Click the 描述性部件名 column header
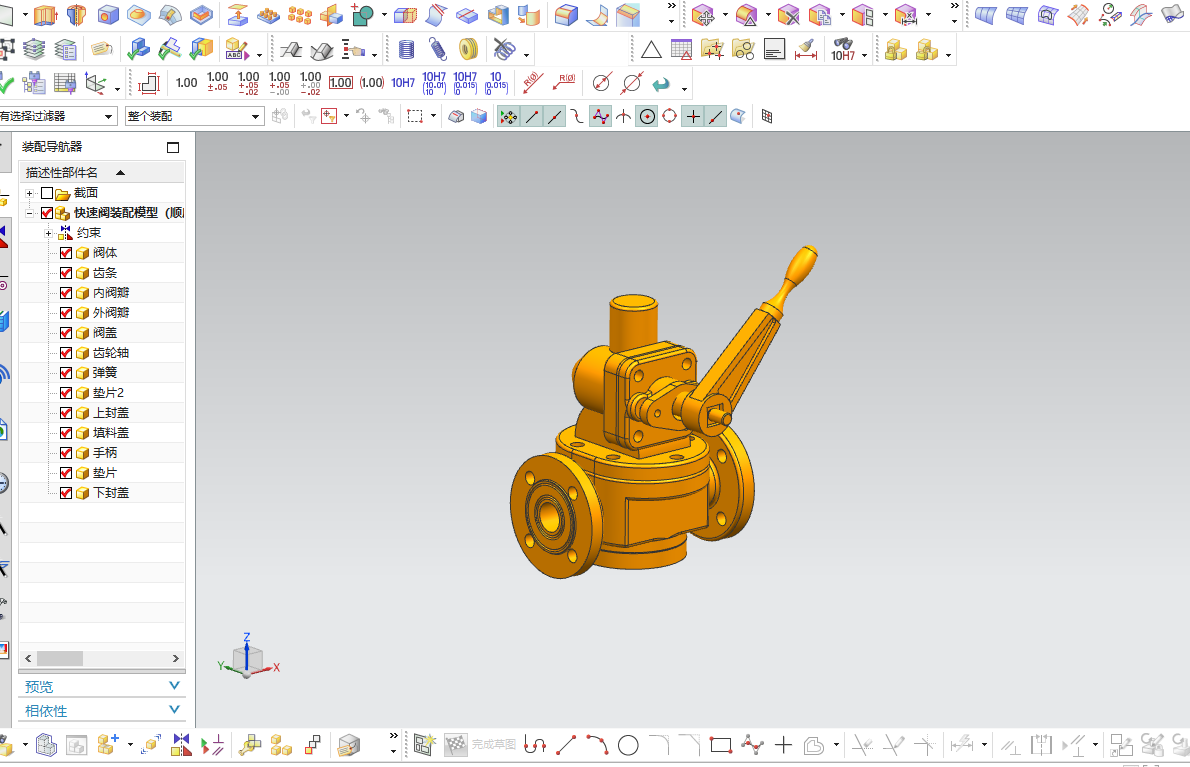Screen dimensions: 1190x767 point(63,172)
